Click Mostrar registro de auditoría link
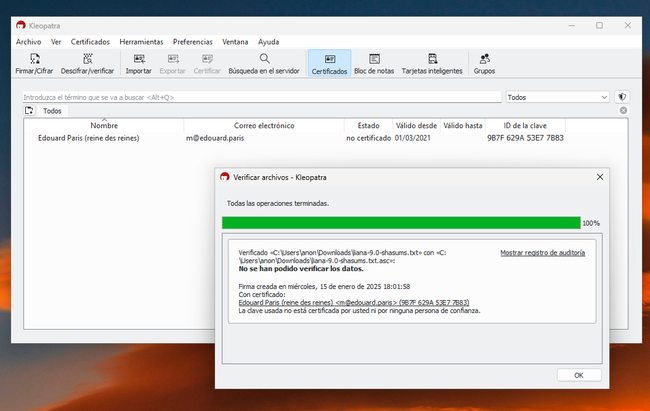The height and width of the screenshot is (411, 650). [x=542, y=253]
